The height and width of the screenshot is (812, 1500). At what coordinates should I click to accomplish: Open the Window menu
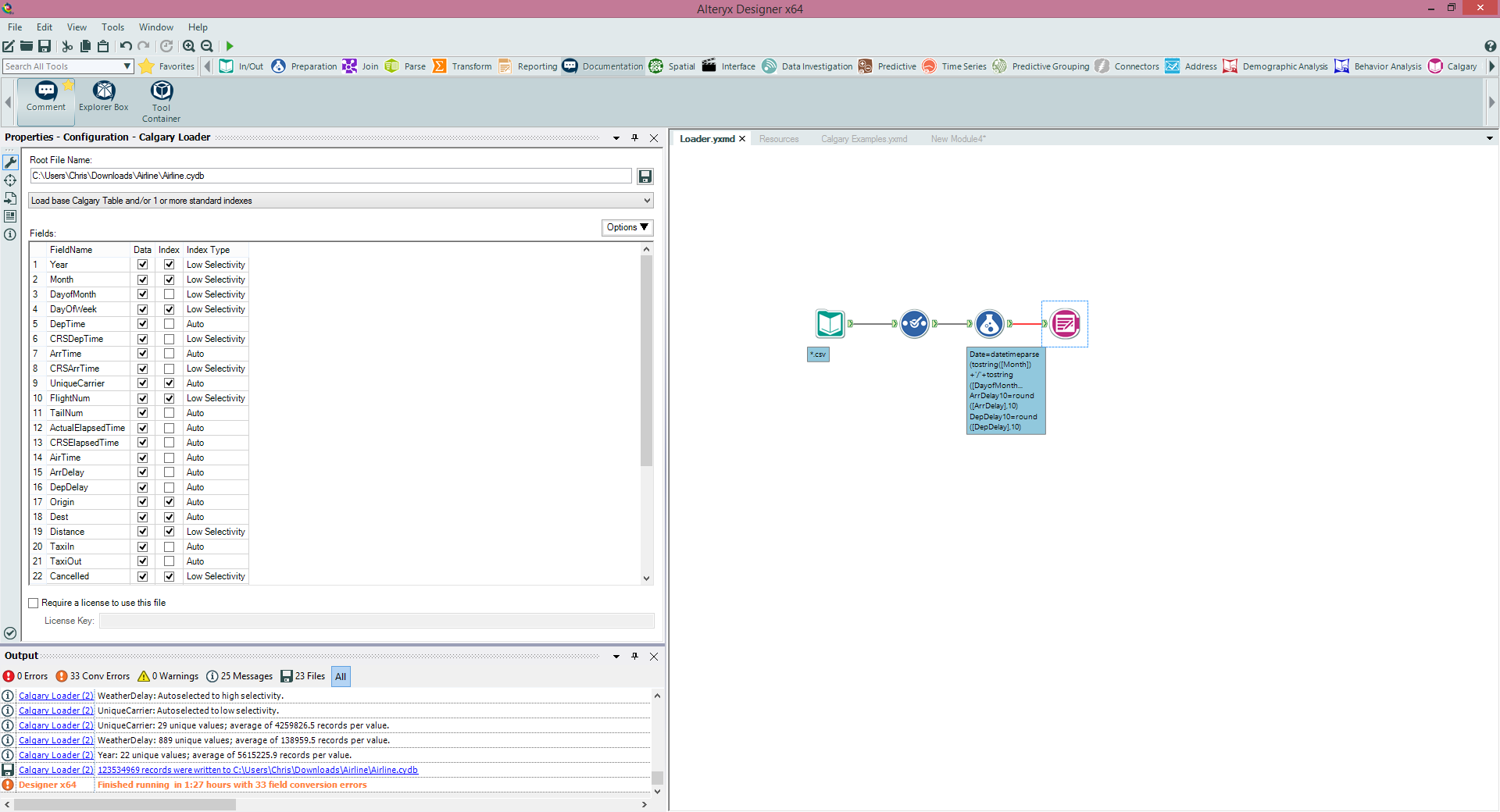click(x=156, y=27)
